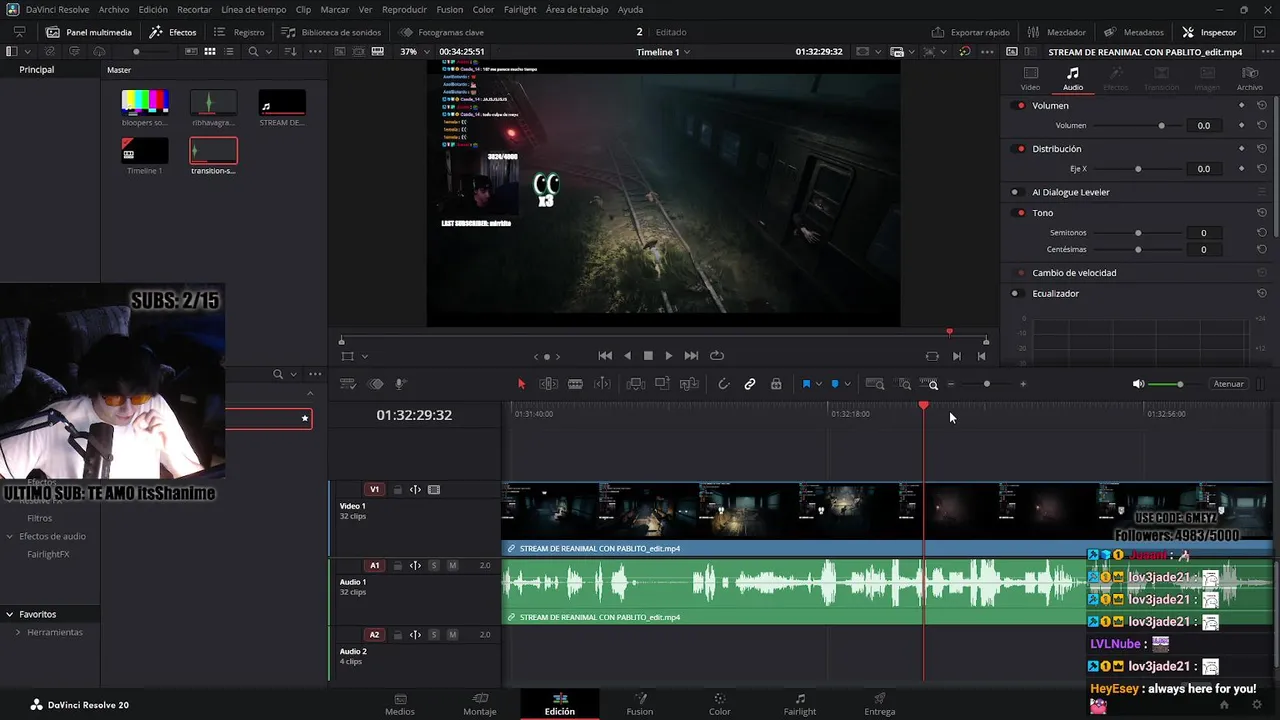Toggle timeline Snapping magnet icon
Viewport: 1280px width, 720px height.
(x=724, y=384)
